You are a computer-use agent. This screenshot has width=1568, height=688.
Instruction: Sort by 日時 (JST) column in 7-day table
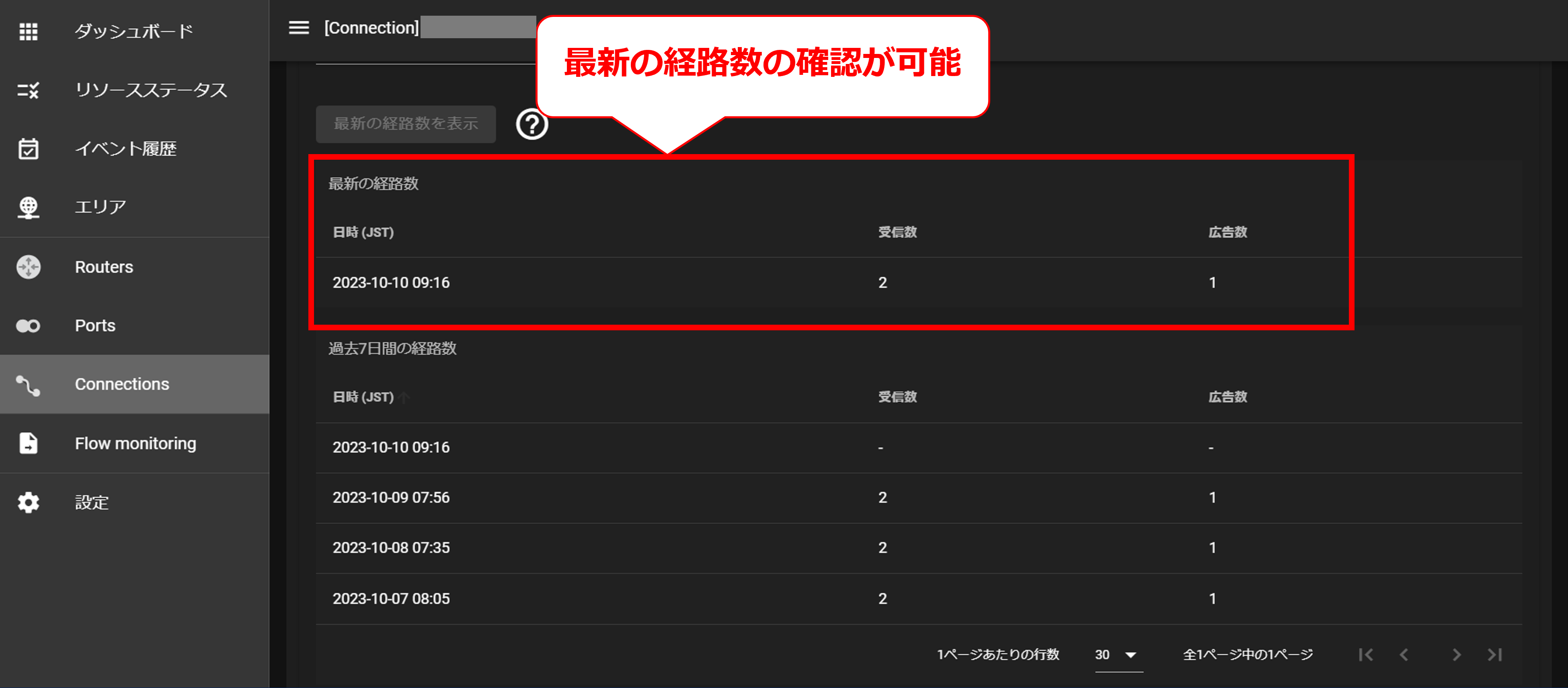tap(363, 397)
